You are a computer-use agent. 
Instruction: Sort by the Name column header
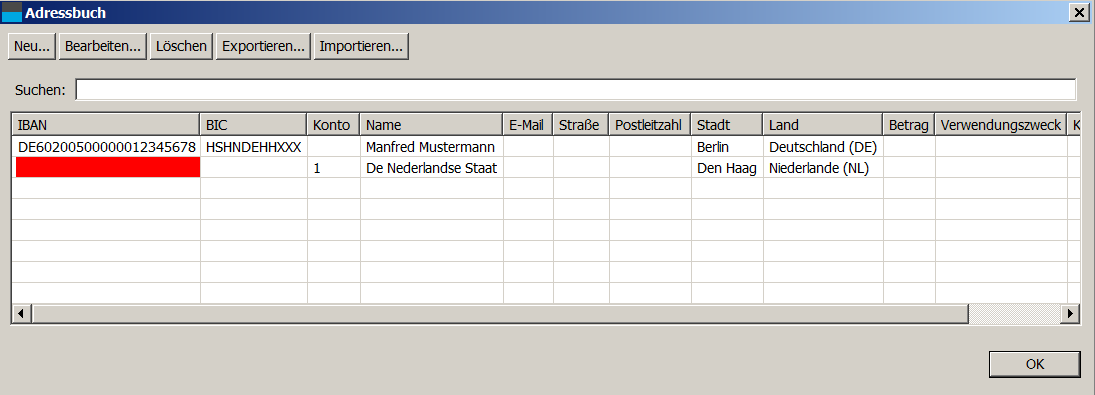[432, 125]
